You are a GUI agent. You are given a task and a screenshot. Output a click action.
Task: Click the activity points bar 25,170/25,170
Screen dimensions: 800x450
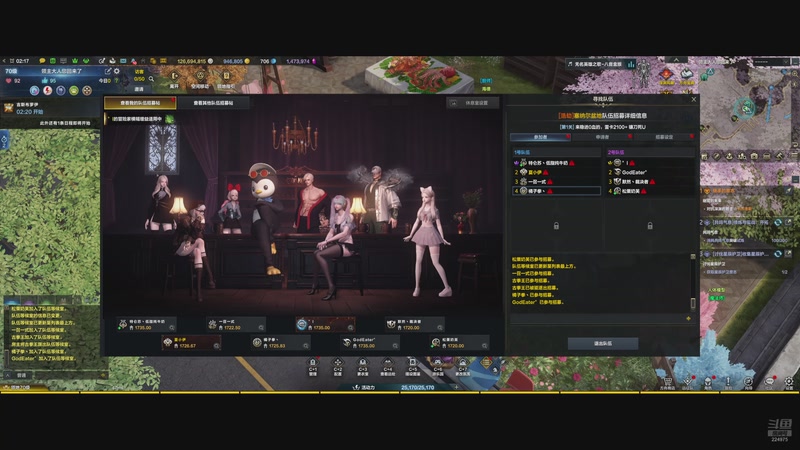coord(417,387)
